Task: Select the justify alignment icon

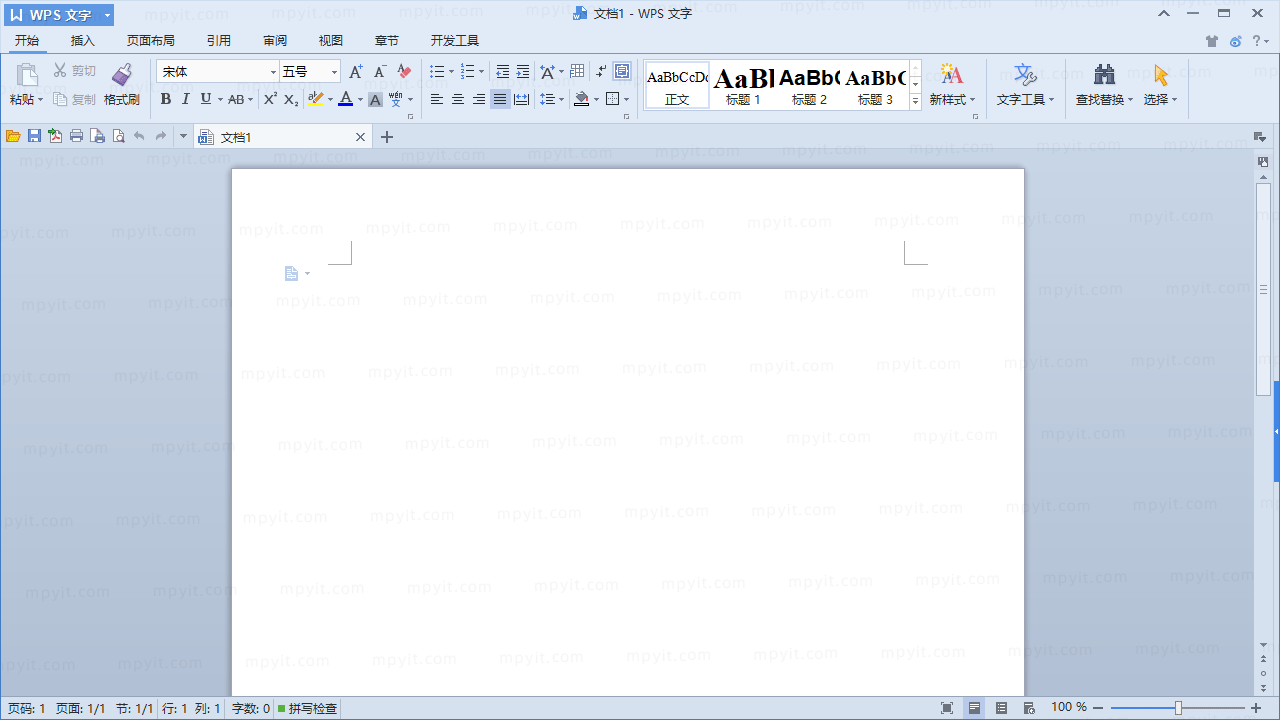Action: point(500,99)
